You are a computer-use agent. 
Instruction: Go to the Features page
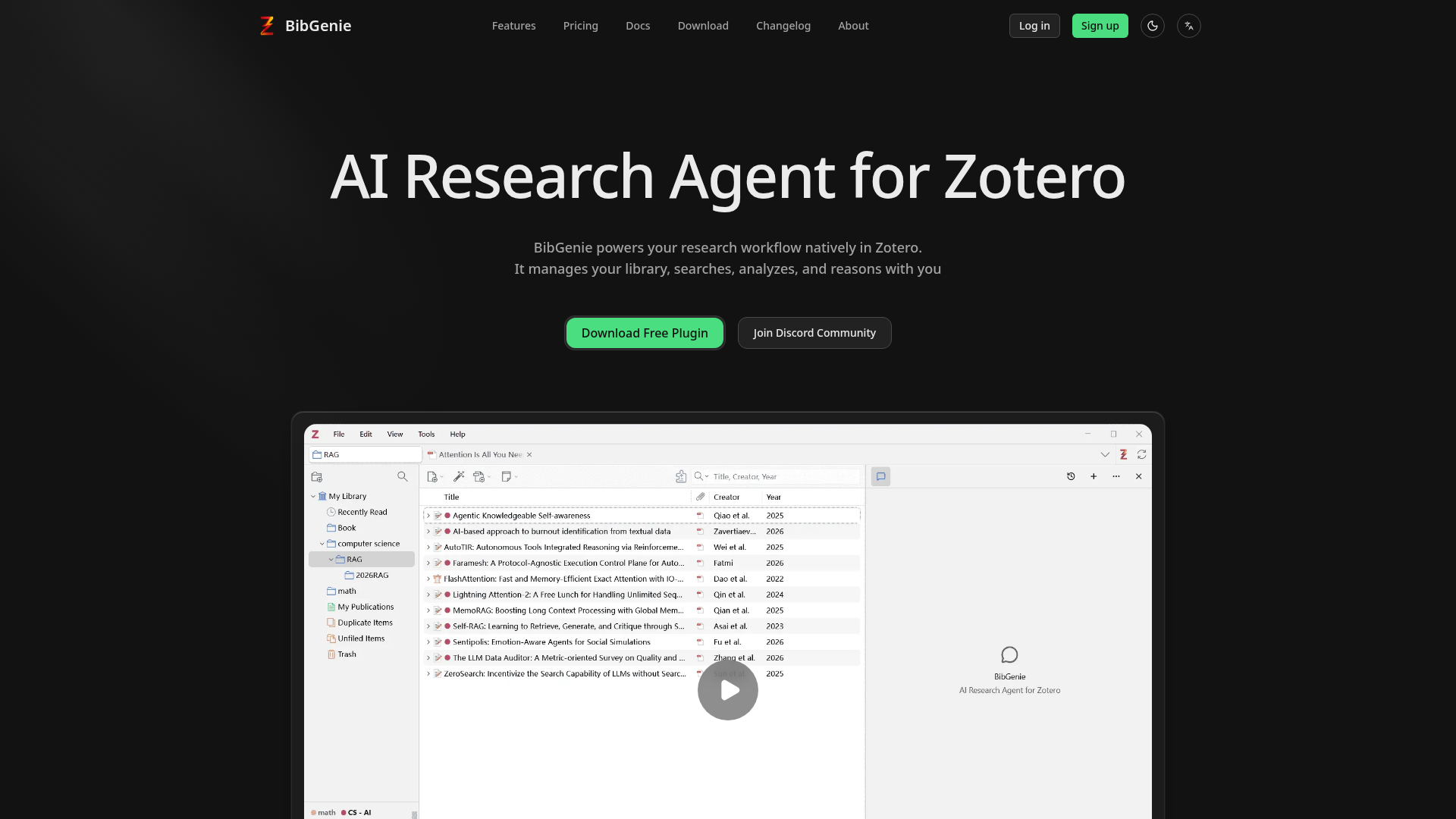tap(514, 26)
